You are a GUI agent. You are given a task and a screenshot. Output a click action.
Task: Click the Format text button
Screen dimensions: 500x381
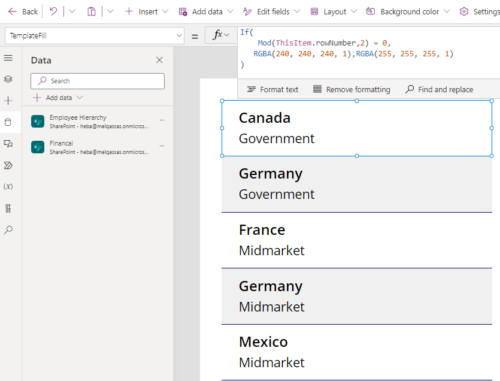click(x=273, y=89)
